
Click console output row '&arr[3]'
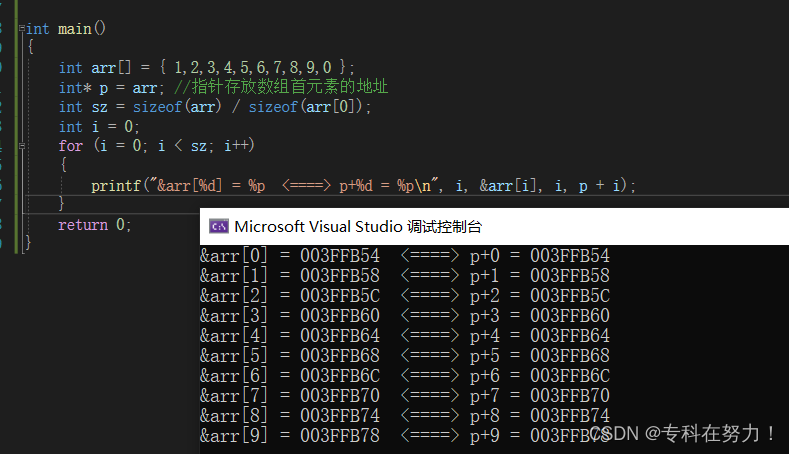coord(405,316)
